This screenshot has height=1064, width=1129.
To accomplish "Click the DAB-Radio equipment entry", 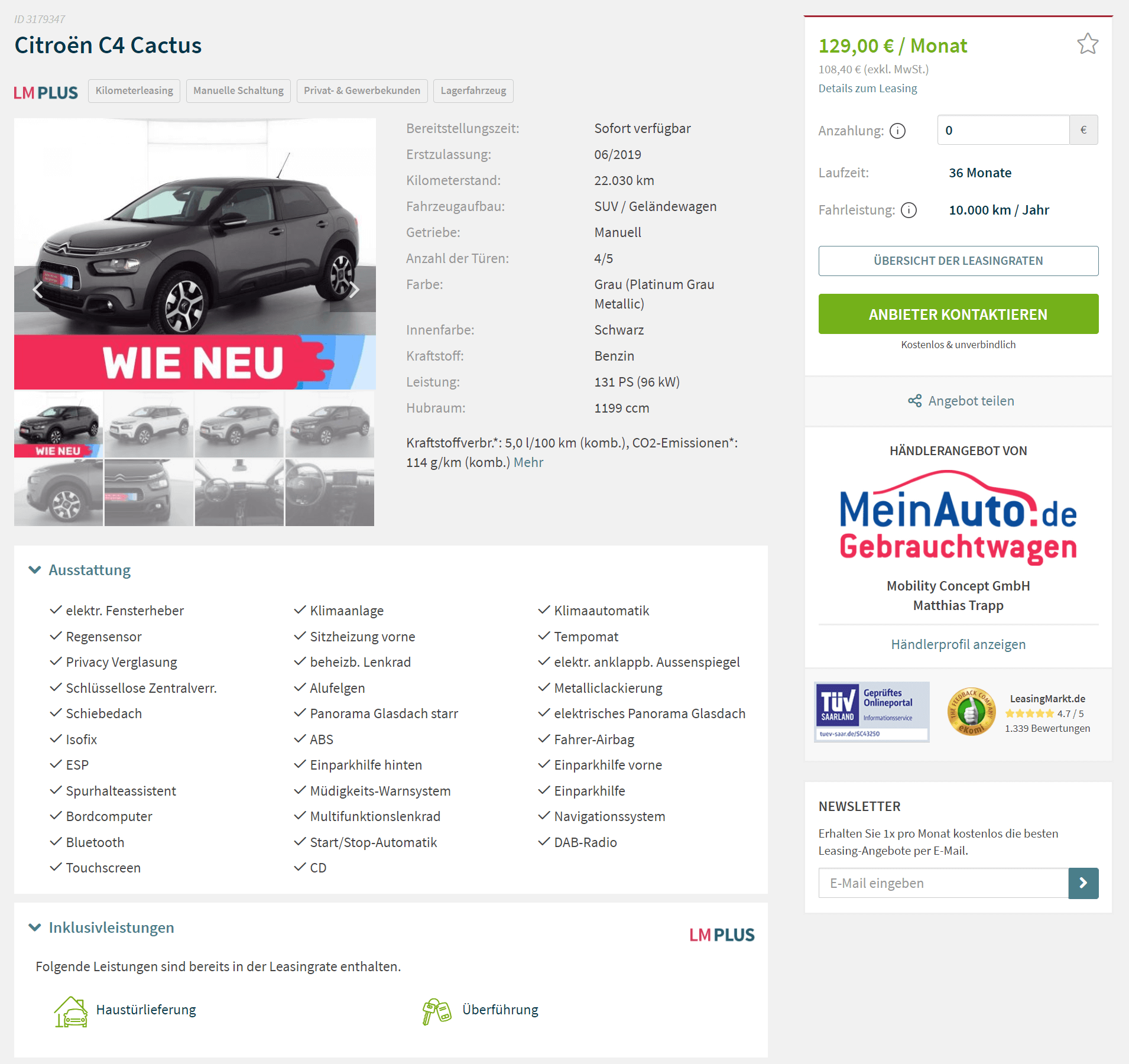I will coord(585,842).
